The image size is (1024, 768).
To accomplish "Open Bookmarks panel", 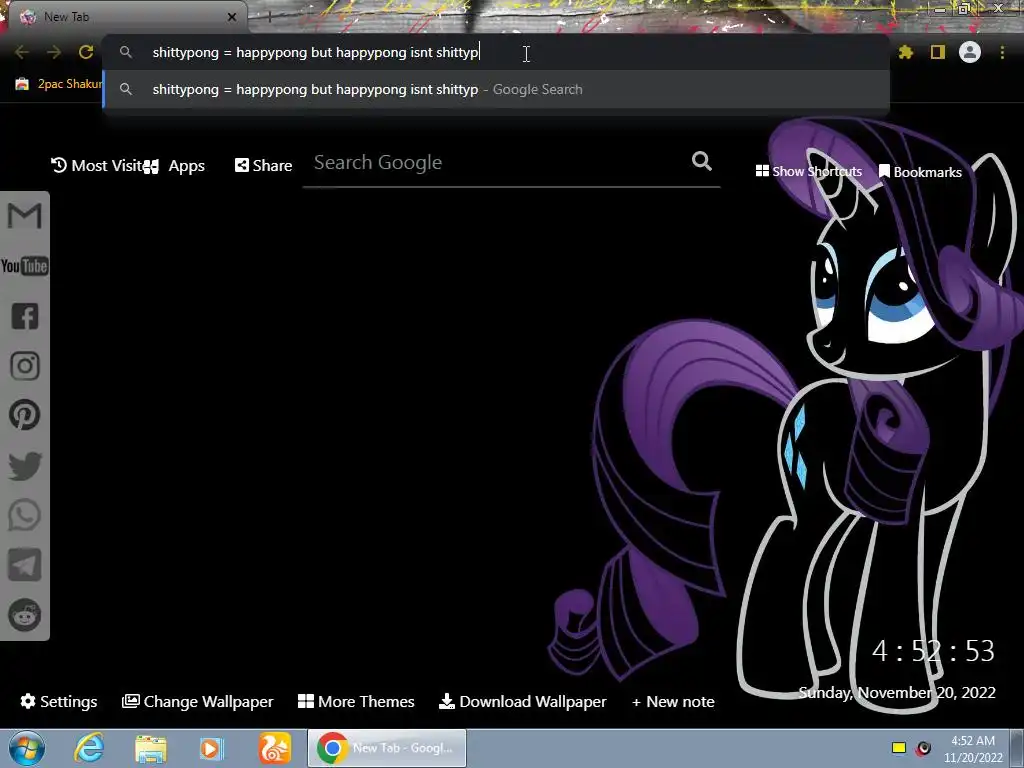I will click(920, 172).
